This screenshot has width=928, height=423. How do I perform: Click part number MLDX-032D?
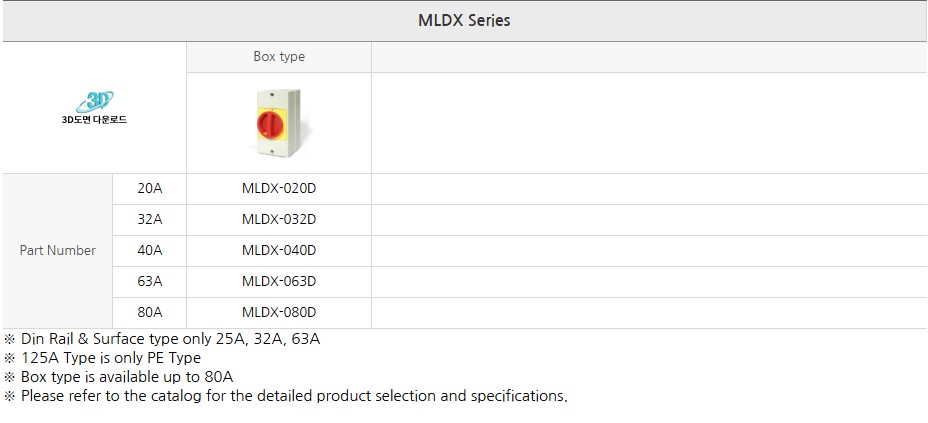(279, 219)
